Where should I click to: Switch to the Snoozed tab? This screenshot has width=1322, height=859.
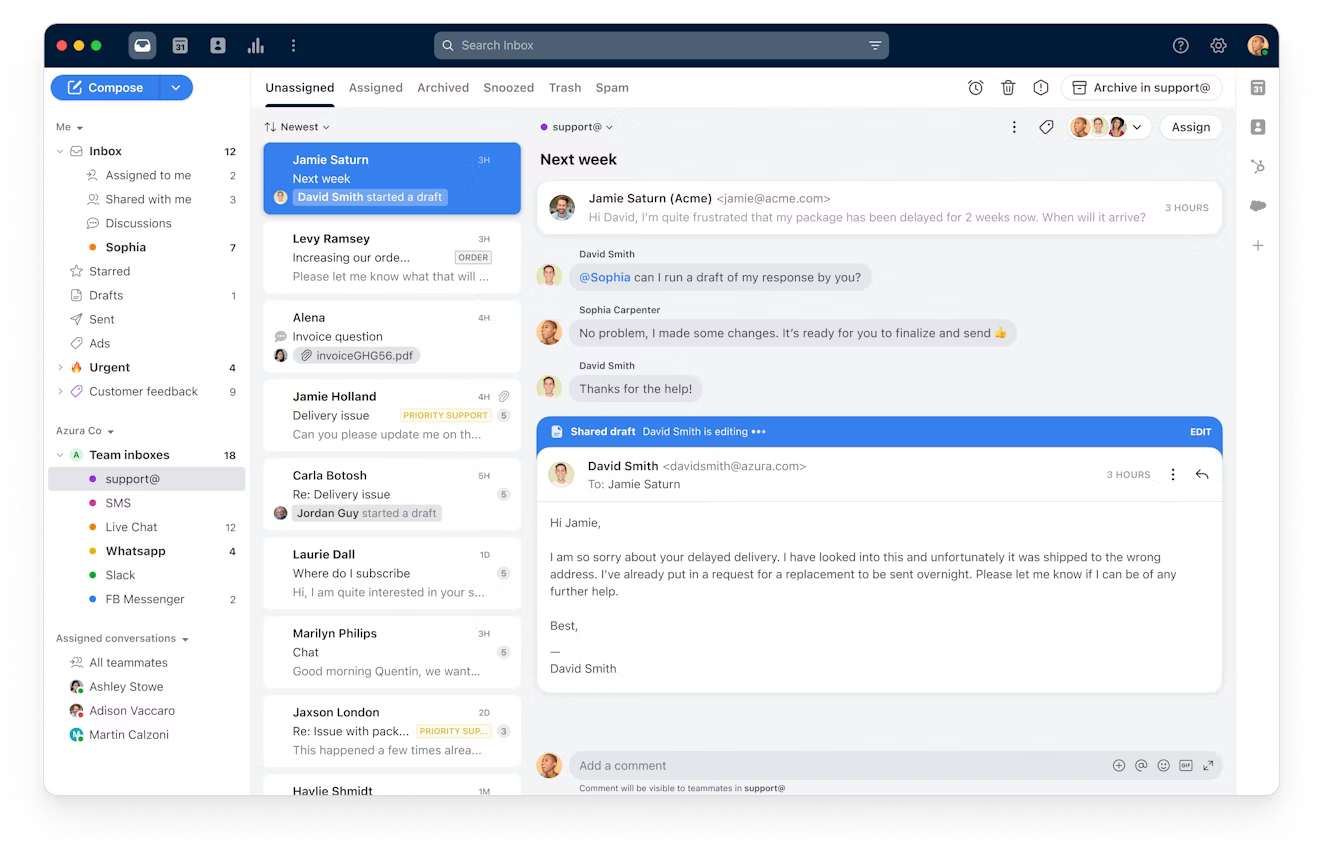click(509, 88)
